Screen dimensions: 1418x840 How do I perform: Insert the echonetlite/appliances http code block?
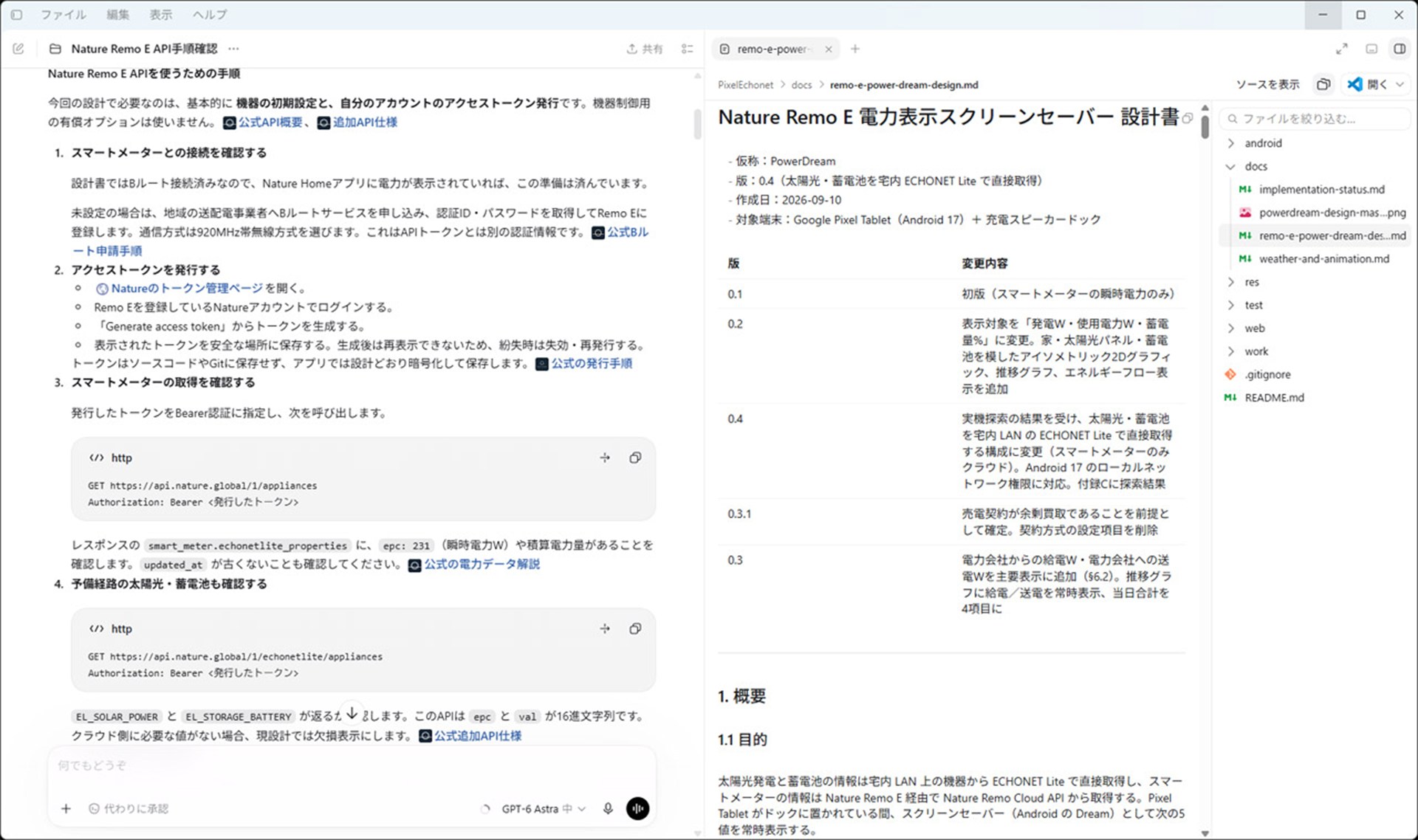605,629
